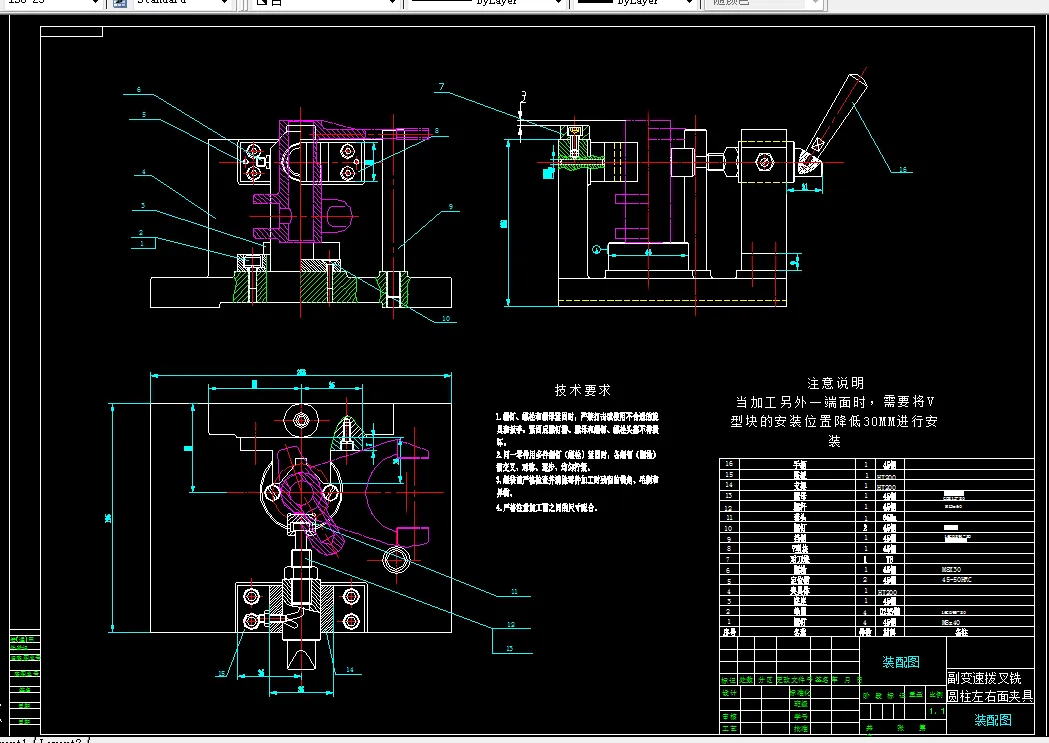Select leader callout number 15 under the plan view
1049x743 pixels.
click(x=221, y=673)
